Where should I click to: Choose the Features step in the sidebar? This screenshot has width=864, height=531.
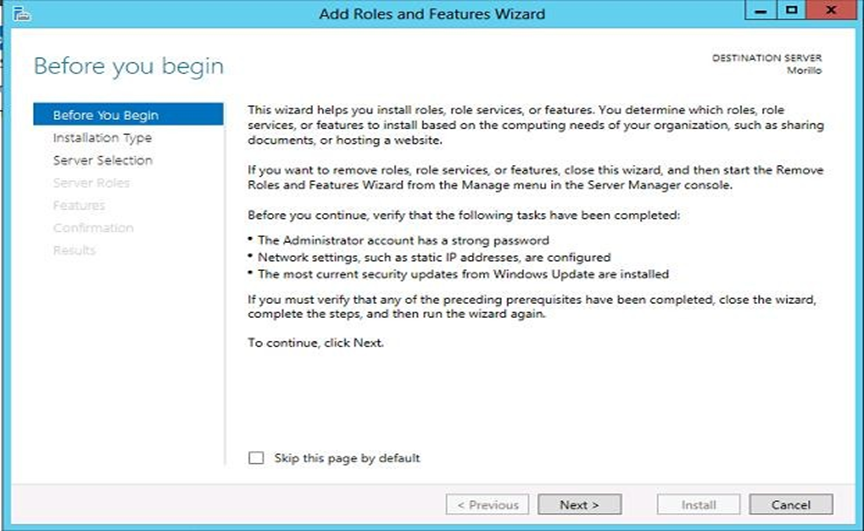click(x=79, y=205)
